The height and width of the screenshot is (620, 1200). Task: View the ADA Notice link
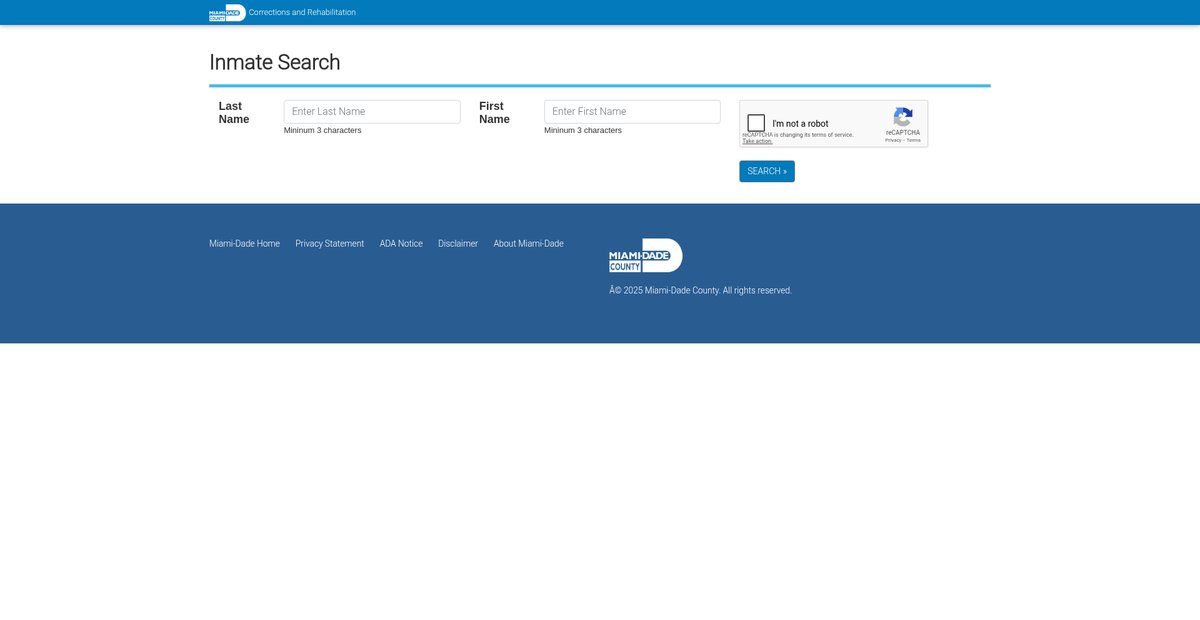point(401,244)
